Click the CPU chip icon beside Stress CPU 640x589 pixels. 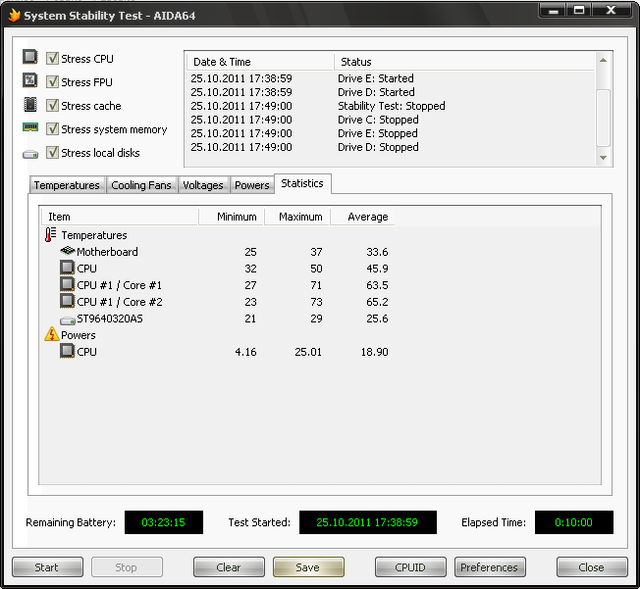(30, 58)
